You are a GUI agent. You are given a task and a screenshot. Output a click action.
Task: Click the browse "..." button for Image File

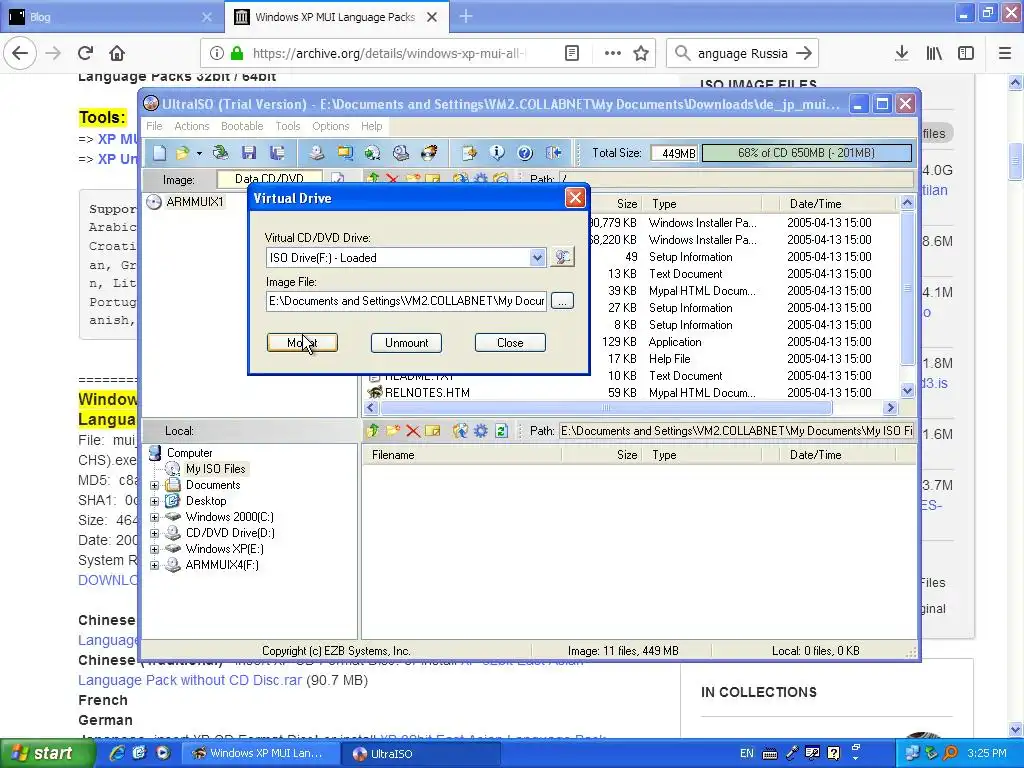[x=562, y=301]
